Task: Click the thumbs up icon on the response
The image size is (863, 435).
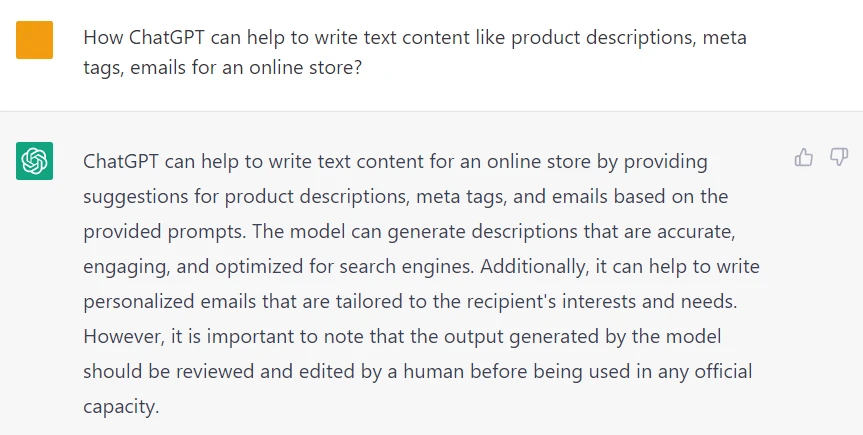Action: 804,157
